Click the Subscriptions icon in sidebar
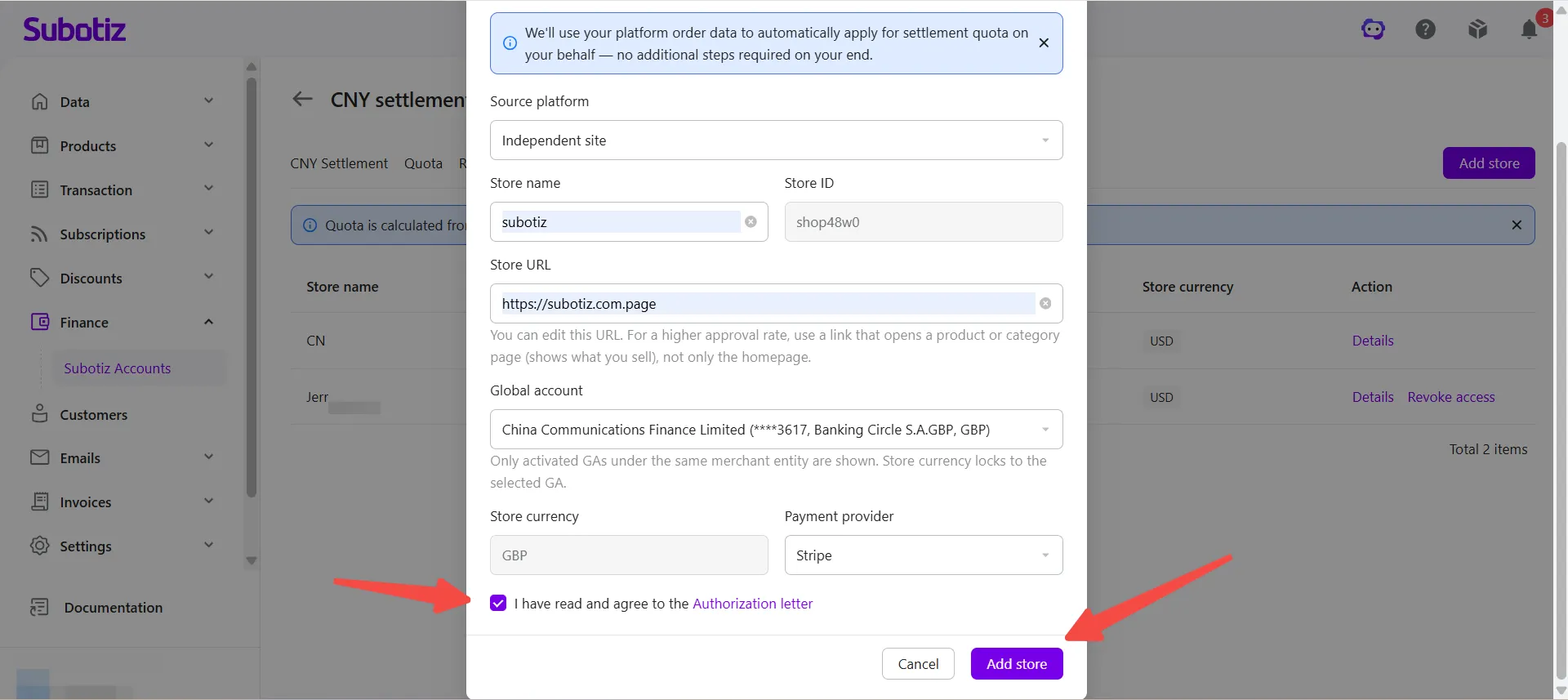Viewport: 1568px width, 700px height. [39, 234]
